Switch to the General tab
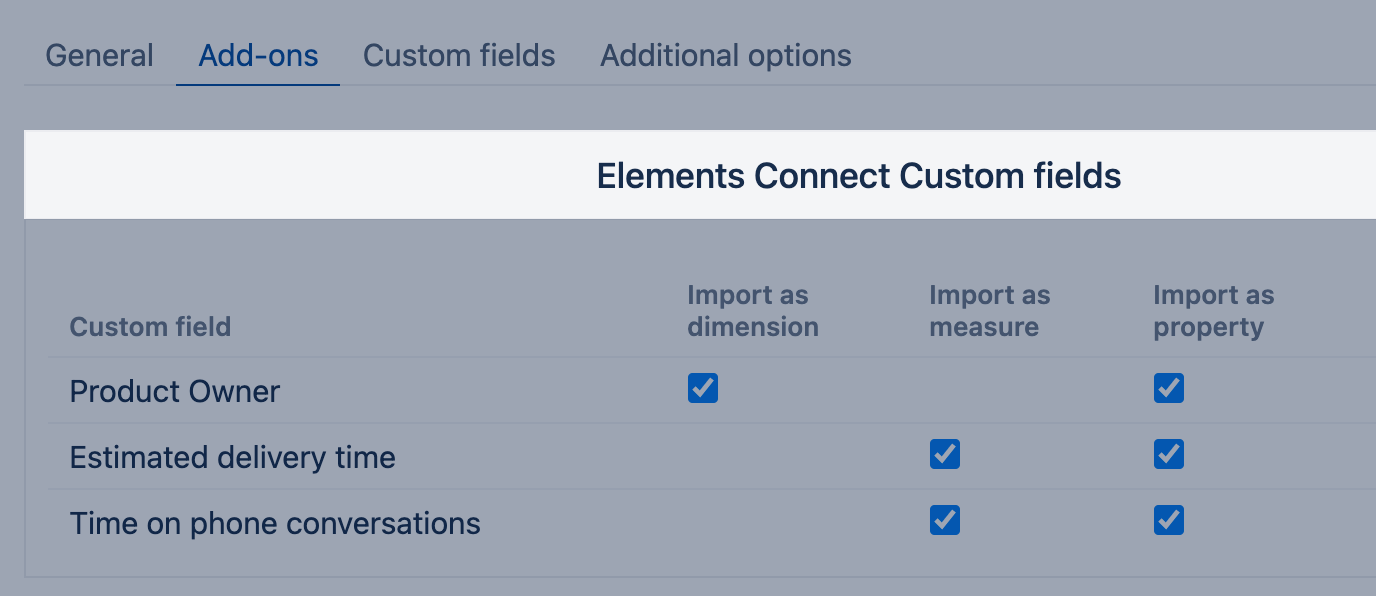1376x596 pixels. point(99,55)
